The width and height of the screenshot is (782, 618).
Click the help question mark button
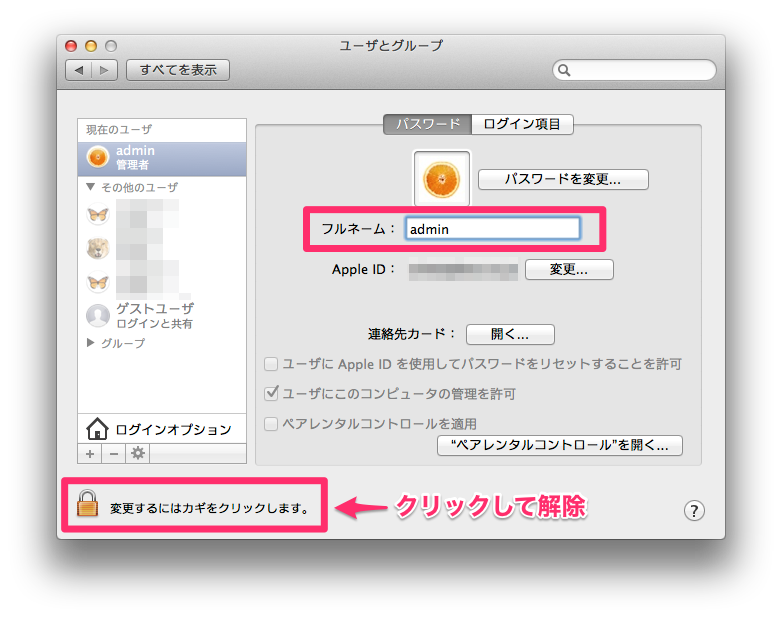coord(695,510)
